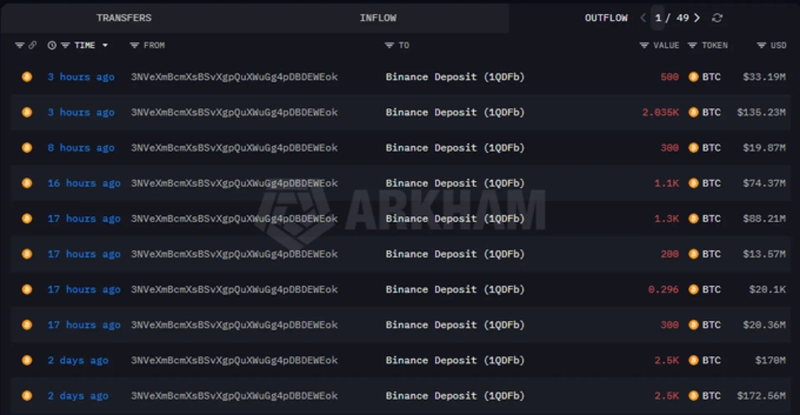Image resolution: width=800 pixels, height=415 pixels.
Task: Open the TO column filter icon
Action: click(389, 46)
